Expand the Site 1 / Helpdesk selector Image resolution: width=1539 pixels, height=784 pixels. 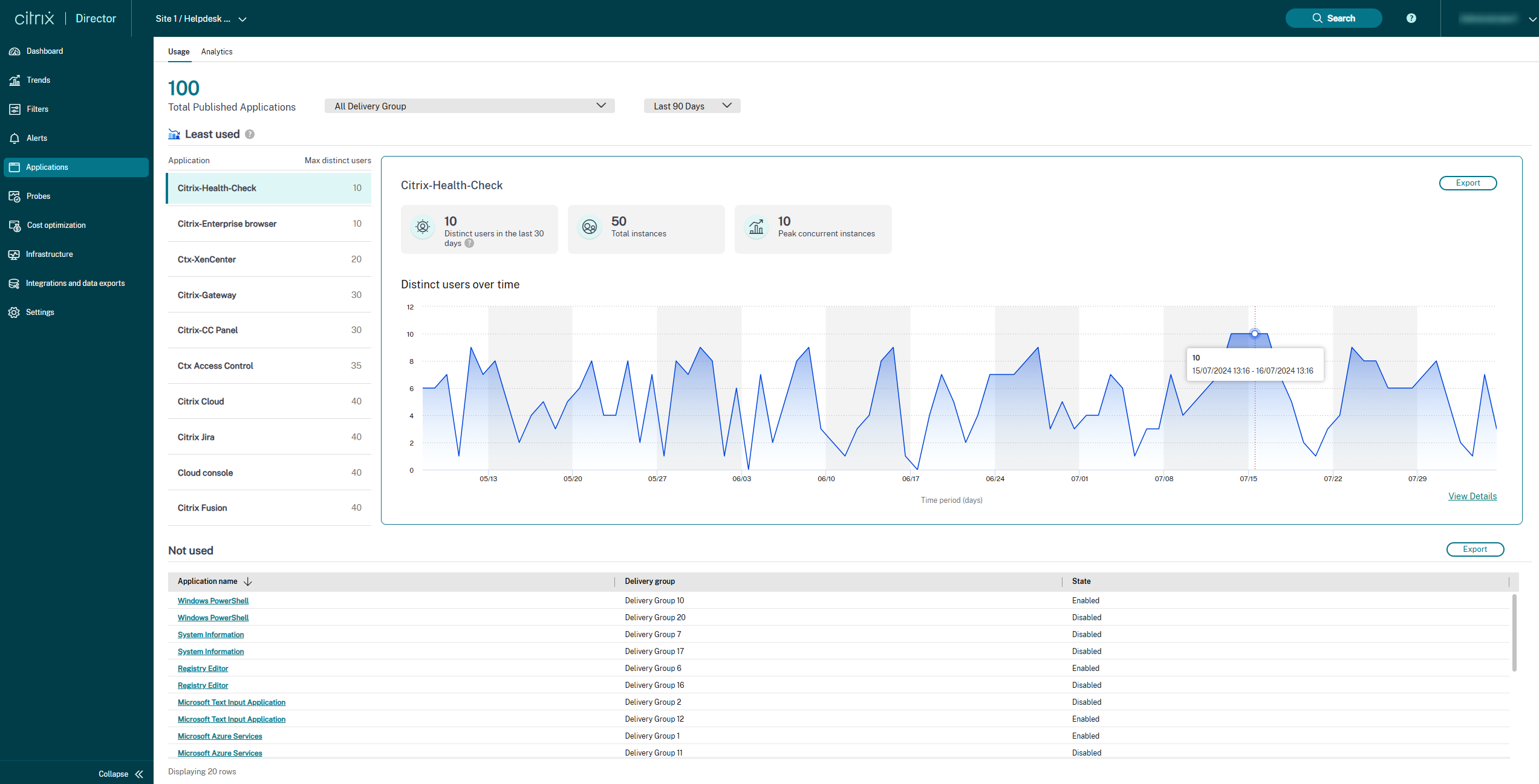click(200, 19)
